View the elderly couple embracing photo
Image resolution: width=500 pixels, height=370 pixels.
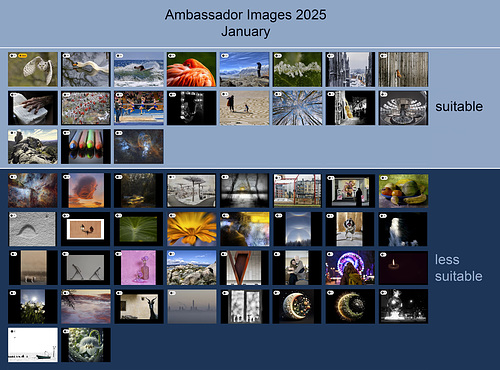click(297, 268)
